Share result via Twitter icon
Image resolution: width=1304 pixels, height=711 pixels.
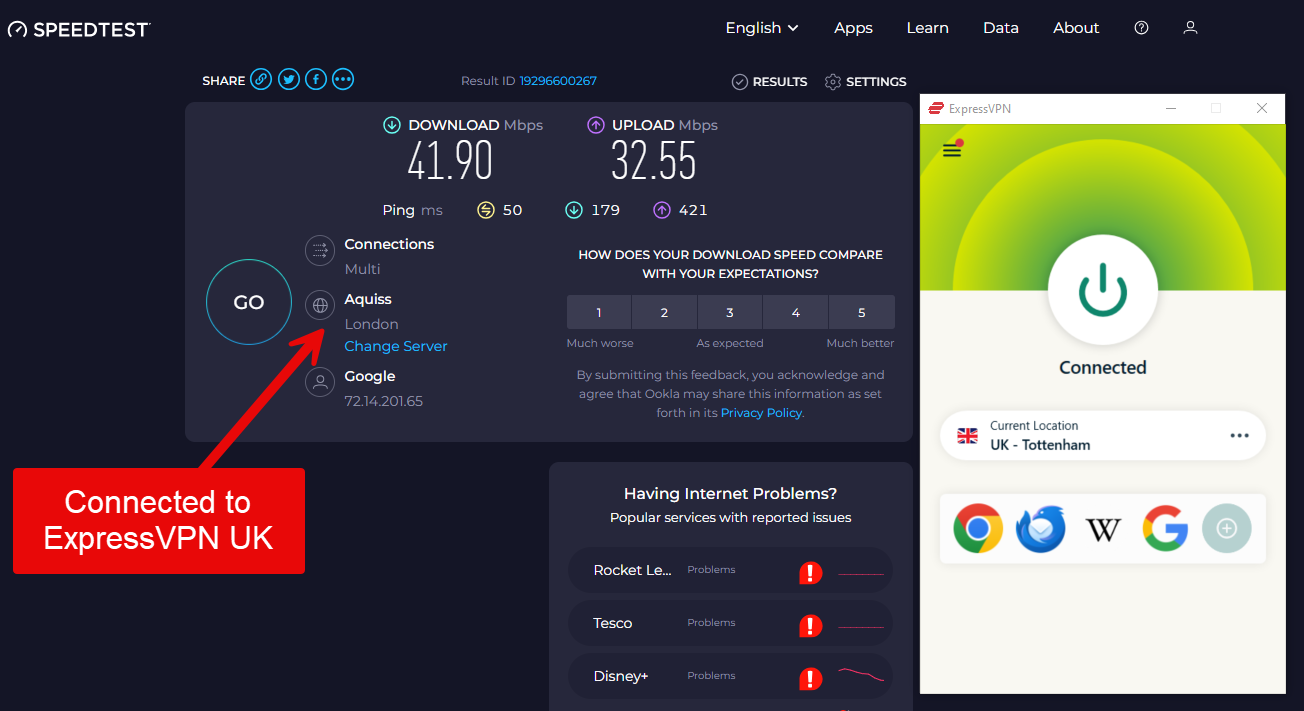pyautogui.click(x=289, y=79)
